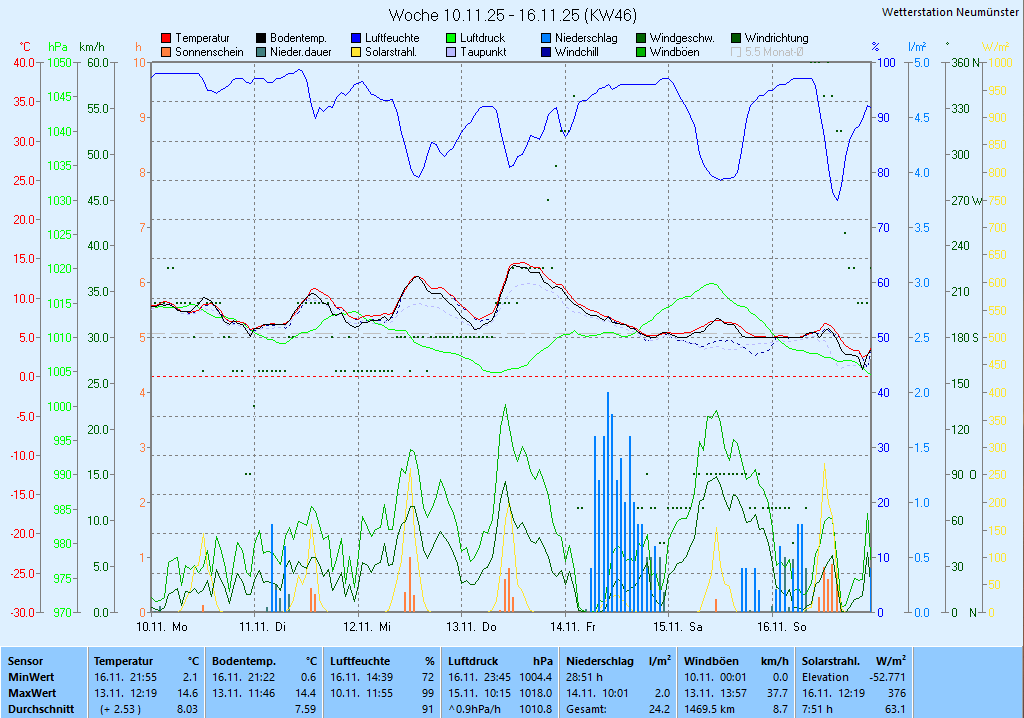Click the bright green Luftdruck legend square

coord(451,38)
